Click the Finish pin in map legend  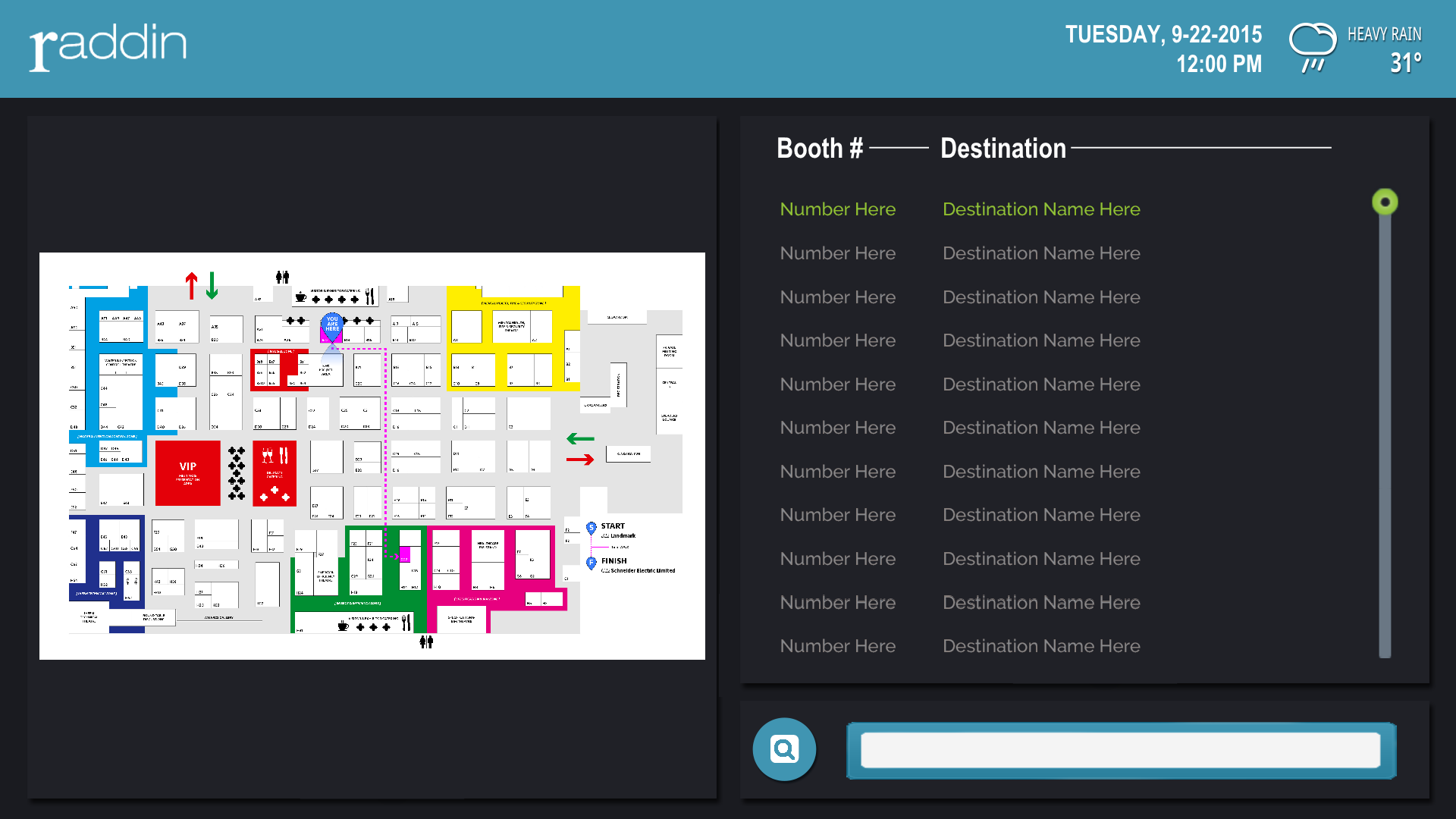[591, 563]
